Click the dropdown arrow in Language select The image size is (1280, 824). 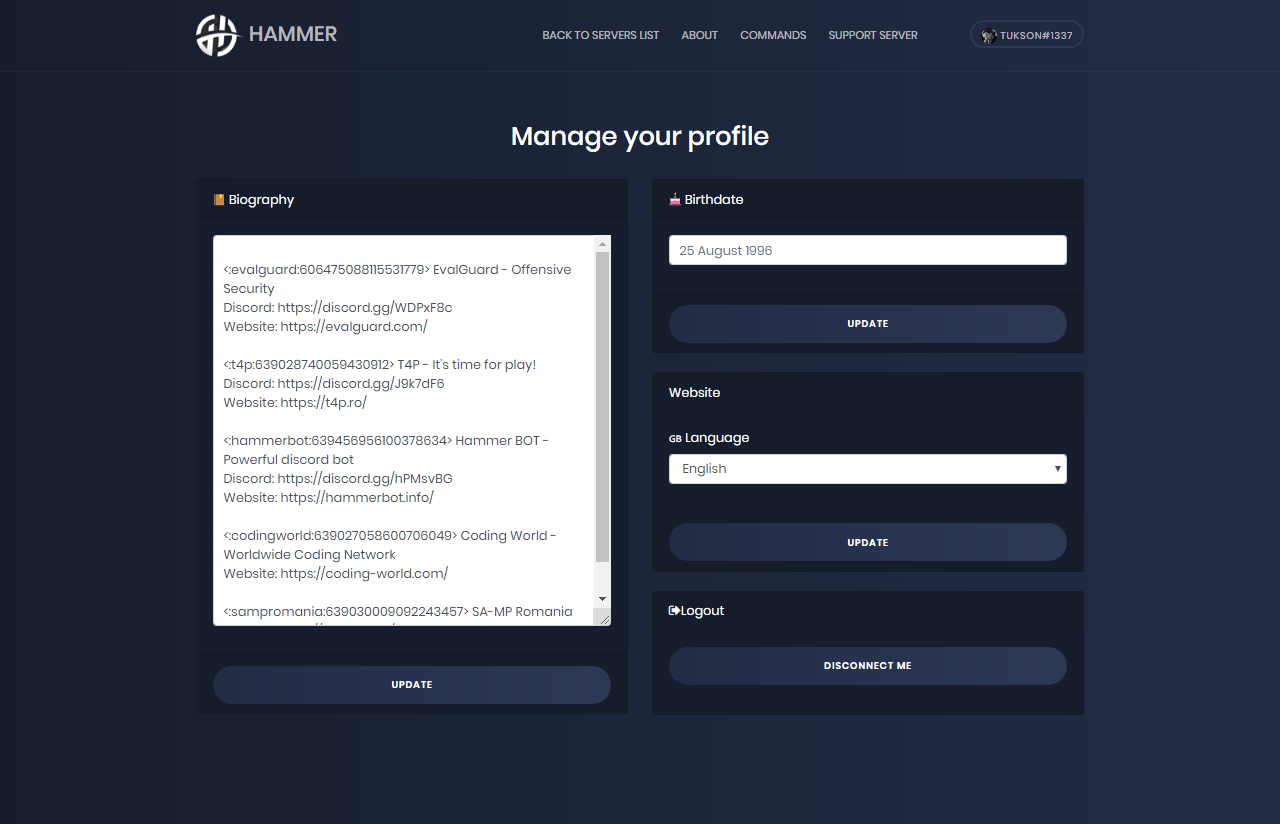tap(1057, 469)
